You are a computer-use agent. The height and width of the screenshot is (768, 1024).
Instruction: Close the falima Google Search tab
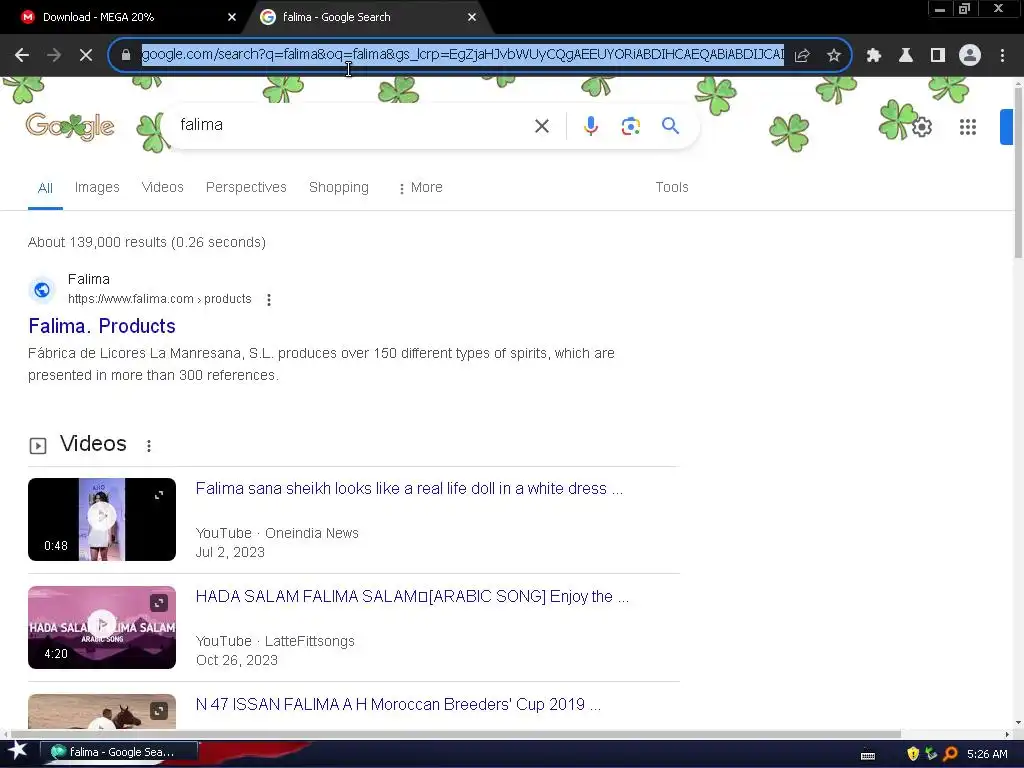[472, 17]
